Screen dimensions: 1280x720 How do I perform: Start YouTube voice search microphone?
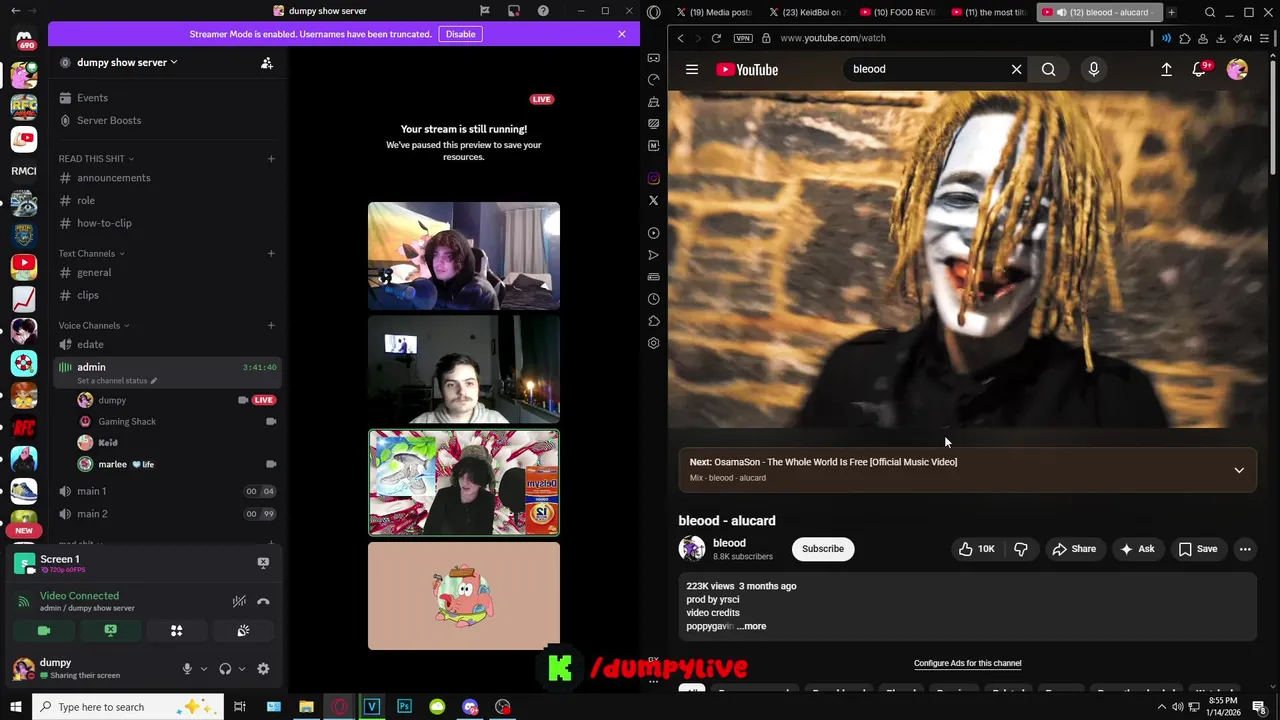pos(1093,69)
